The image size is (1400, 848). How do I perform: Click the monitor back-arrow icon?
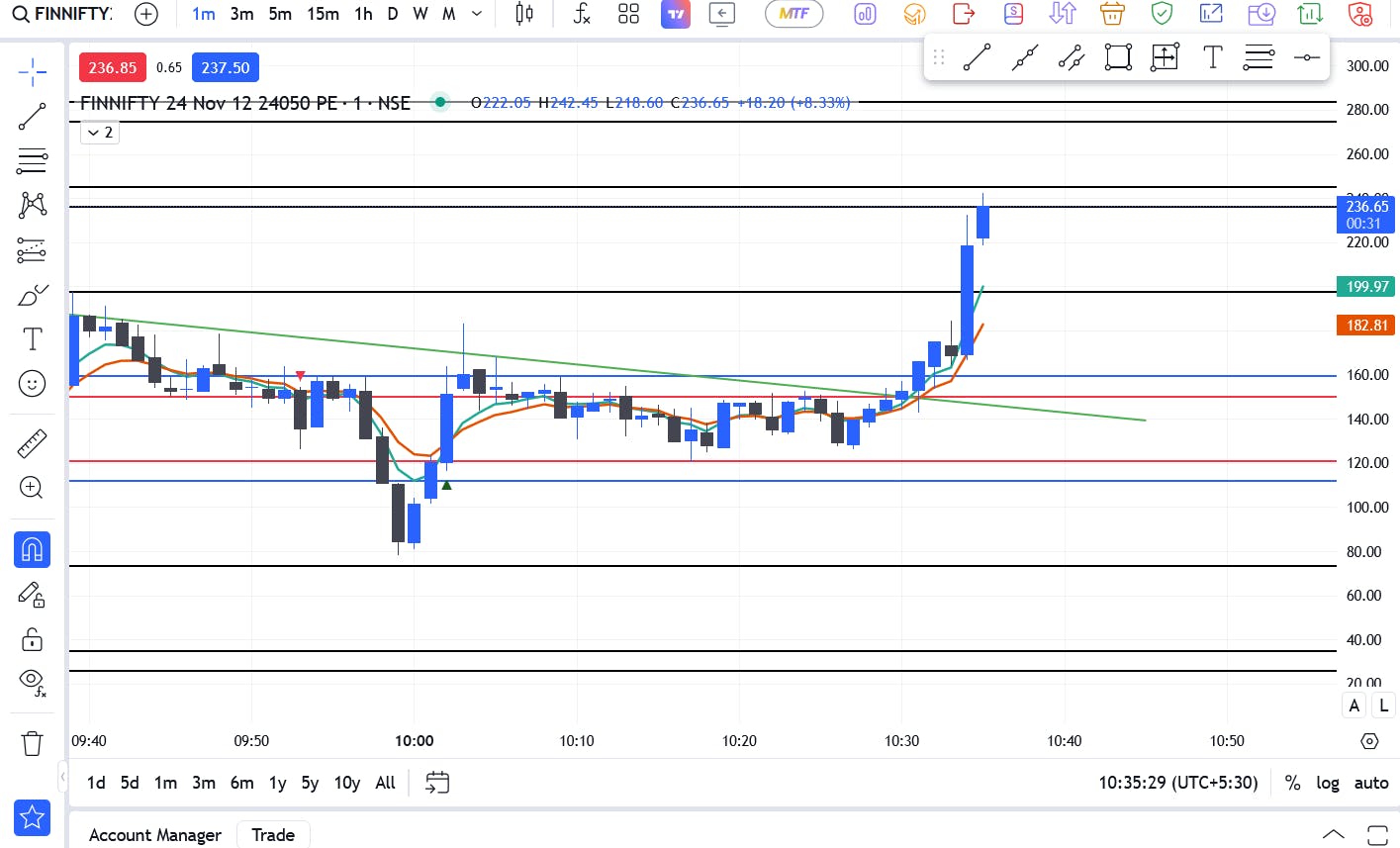click(722, 14)
